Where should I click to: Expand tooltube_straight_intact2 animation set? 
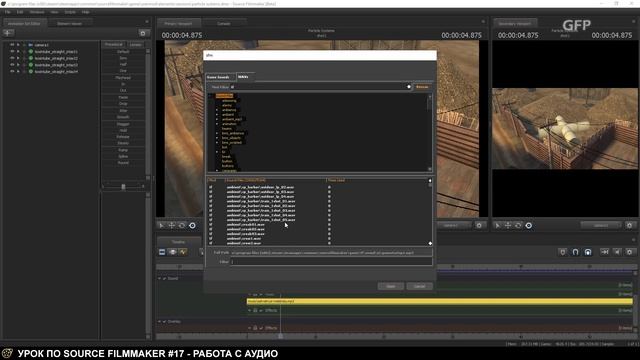pos(18,58)
